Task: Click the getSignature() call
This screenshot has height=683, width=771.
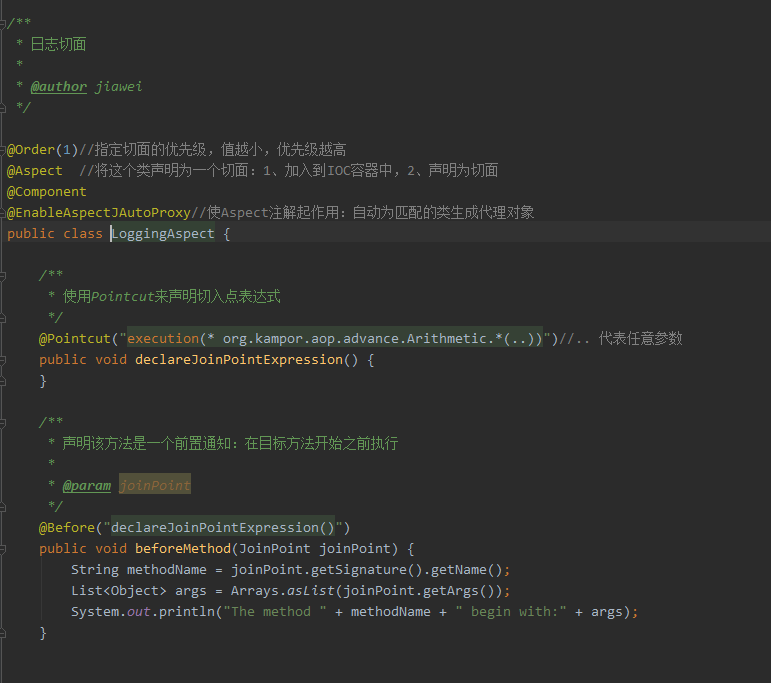Action: tap(367, 569)
